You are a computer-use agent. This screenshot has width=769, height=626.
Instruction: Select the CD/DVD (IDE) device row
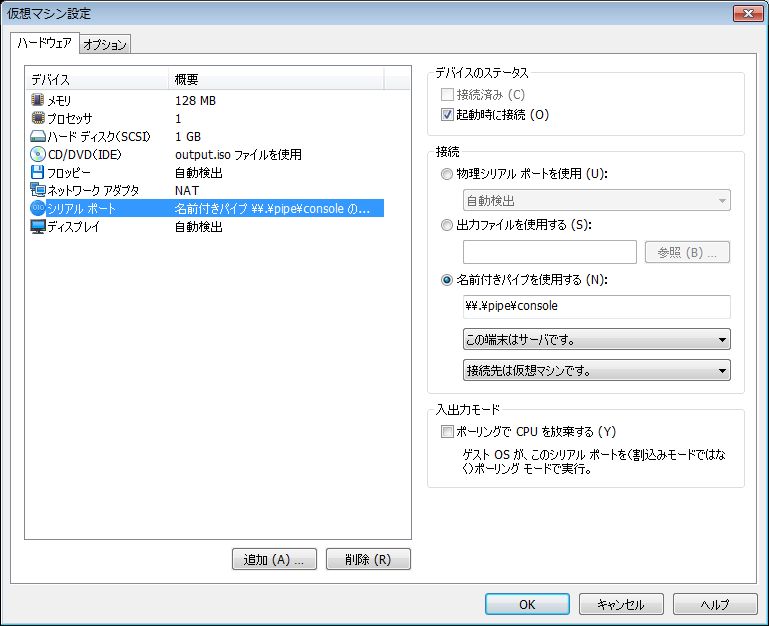point(206,155)
